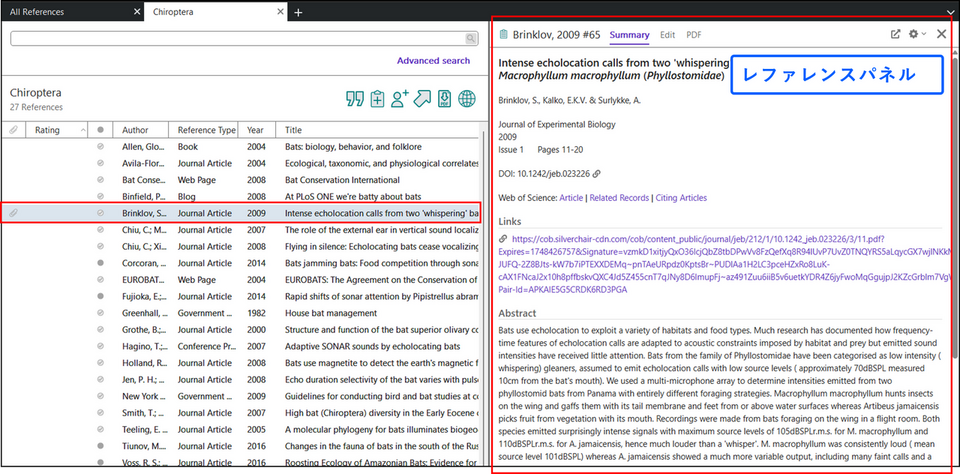The image size is (960, 474).
Task: Select the House bat management row
Action: pos(241,313)
